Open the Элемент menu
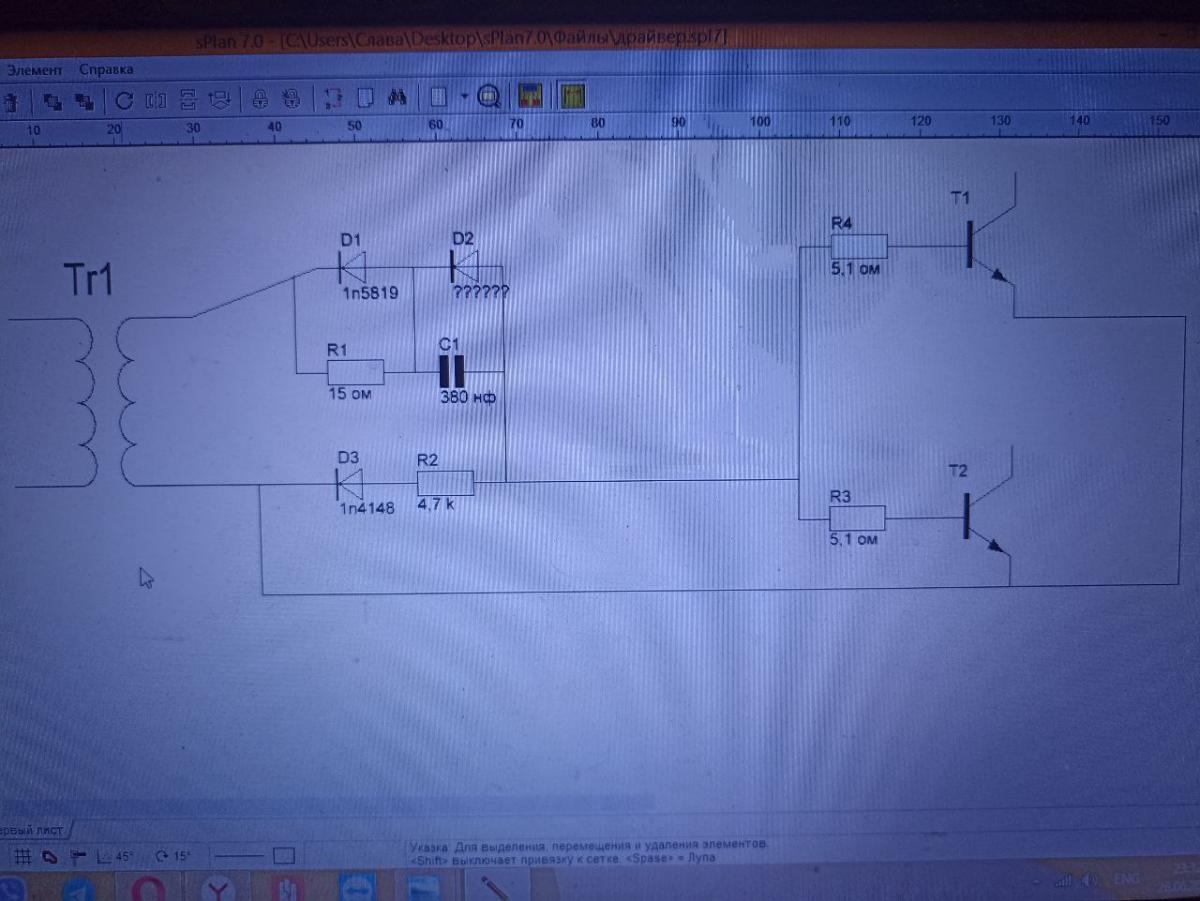The height and width of the screenshot is (901, 1200). (34, 70)
